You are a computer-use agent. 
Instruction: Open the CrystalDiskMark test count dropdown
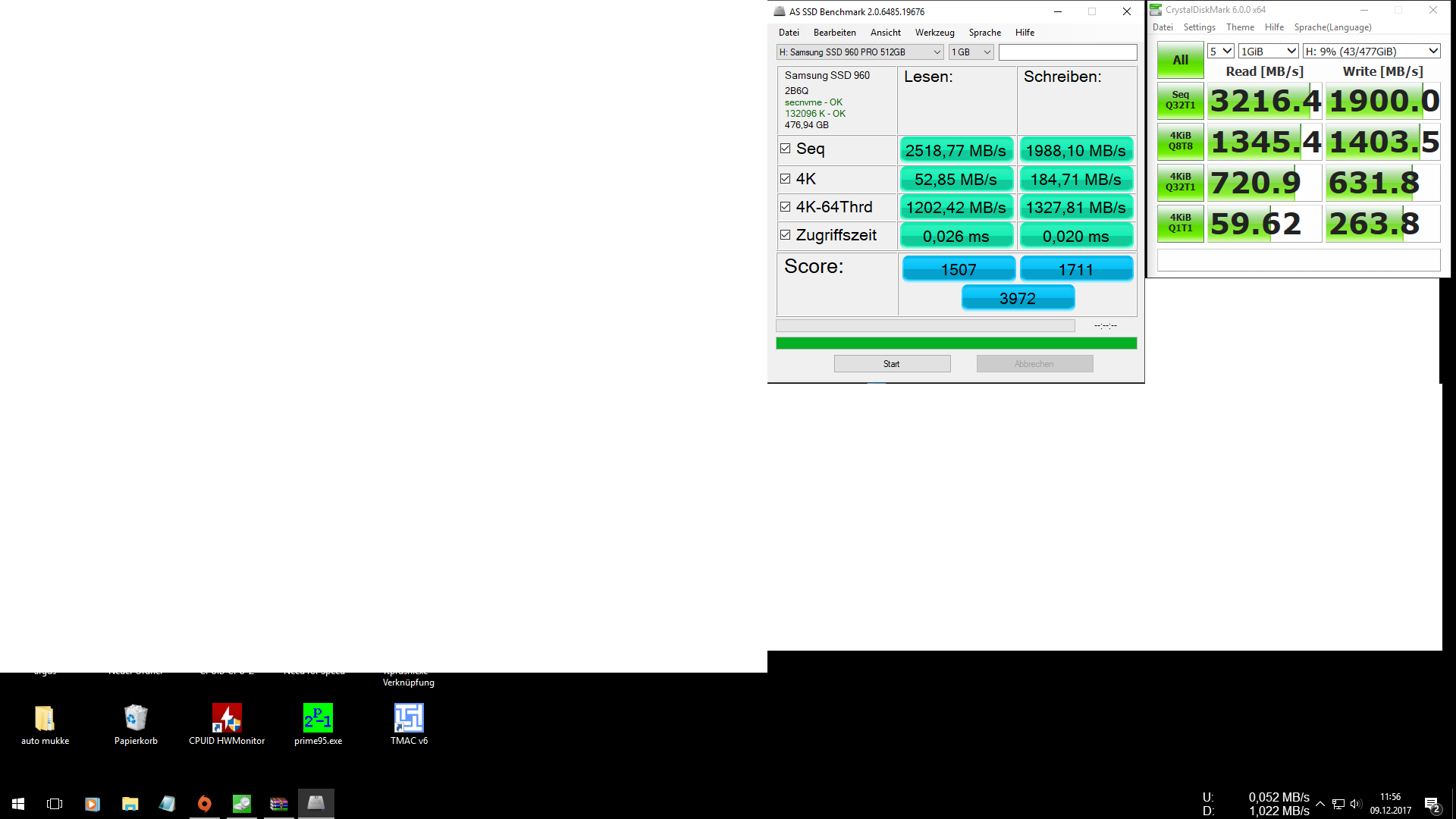pyautogui.click(x=1221, y=52)
